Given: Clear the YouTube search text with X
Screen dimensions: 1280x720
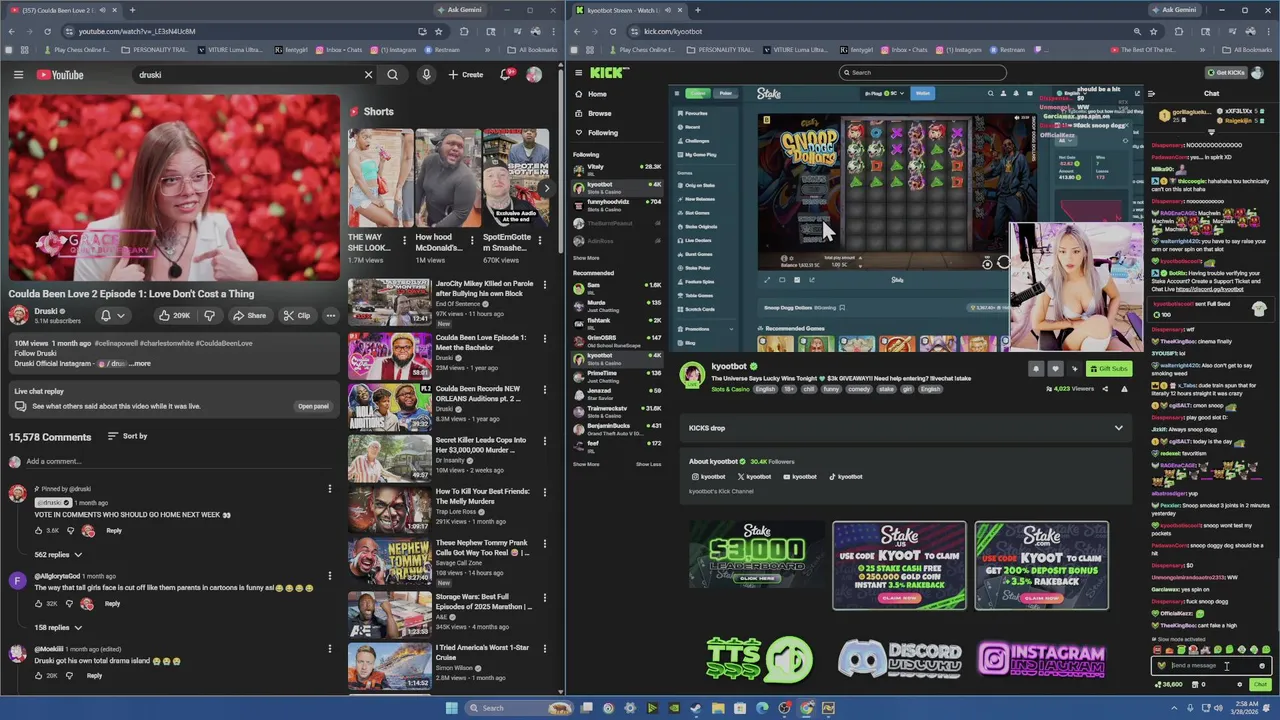Looking at the screenshot, I should 368,74.
